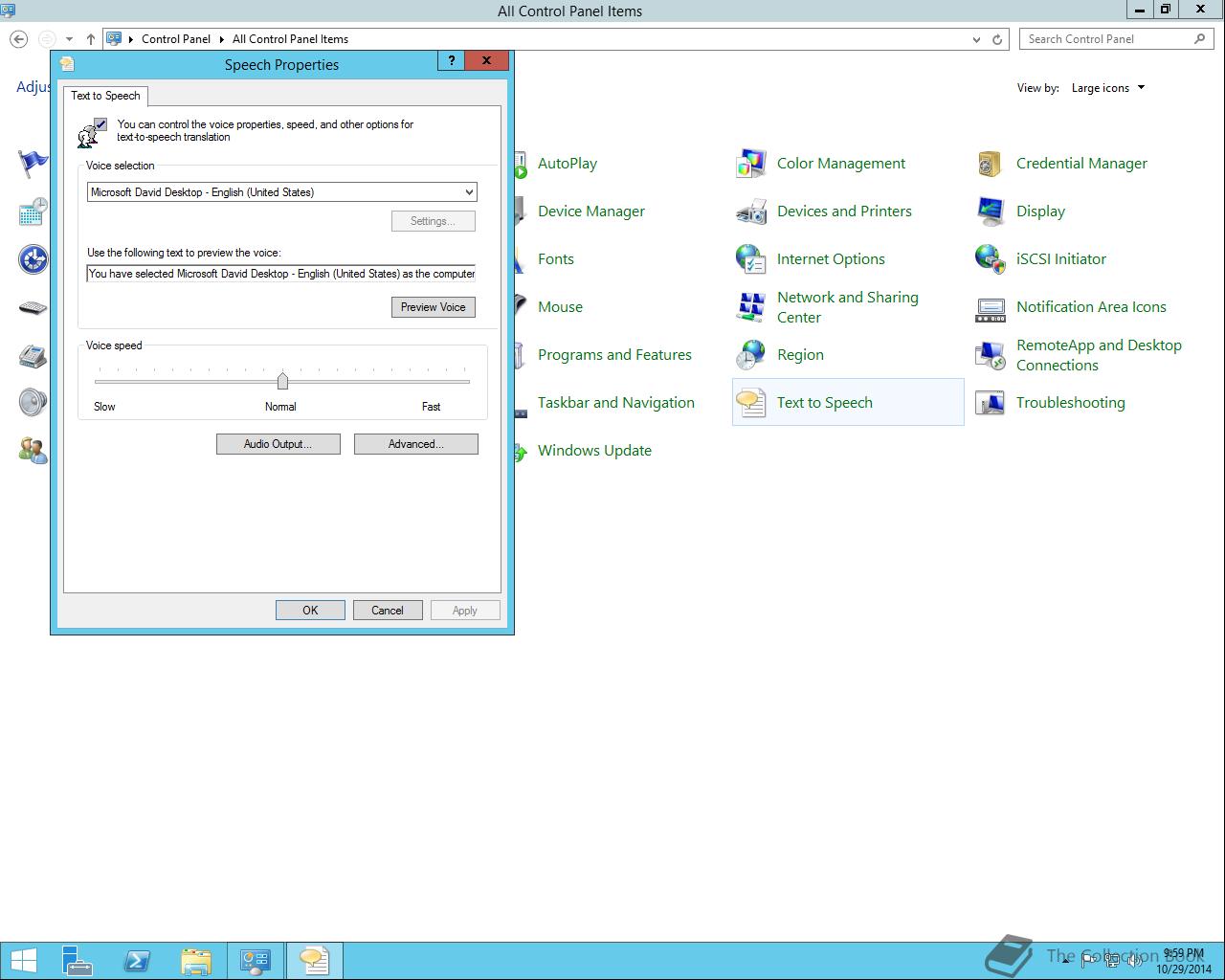Launch PowerShell from the taskbar

[137, 961]
